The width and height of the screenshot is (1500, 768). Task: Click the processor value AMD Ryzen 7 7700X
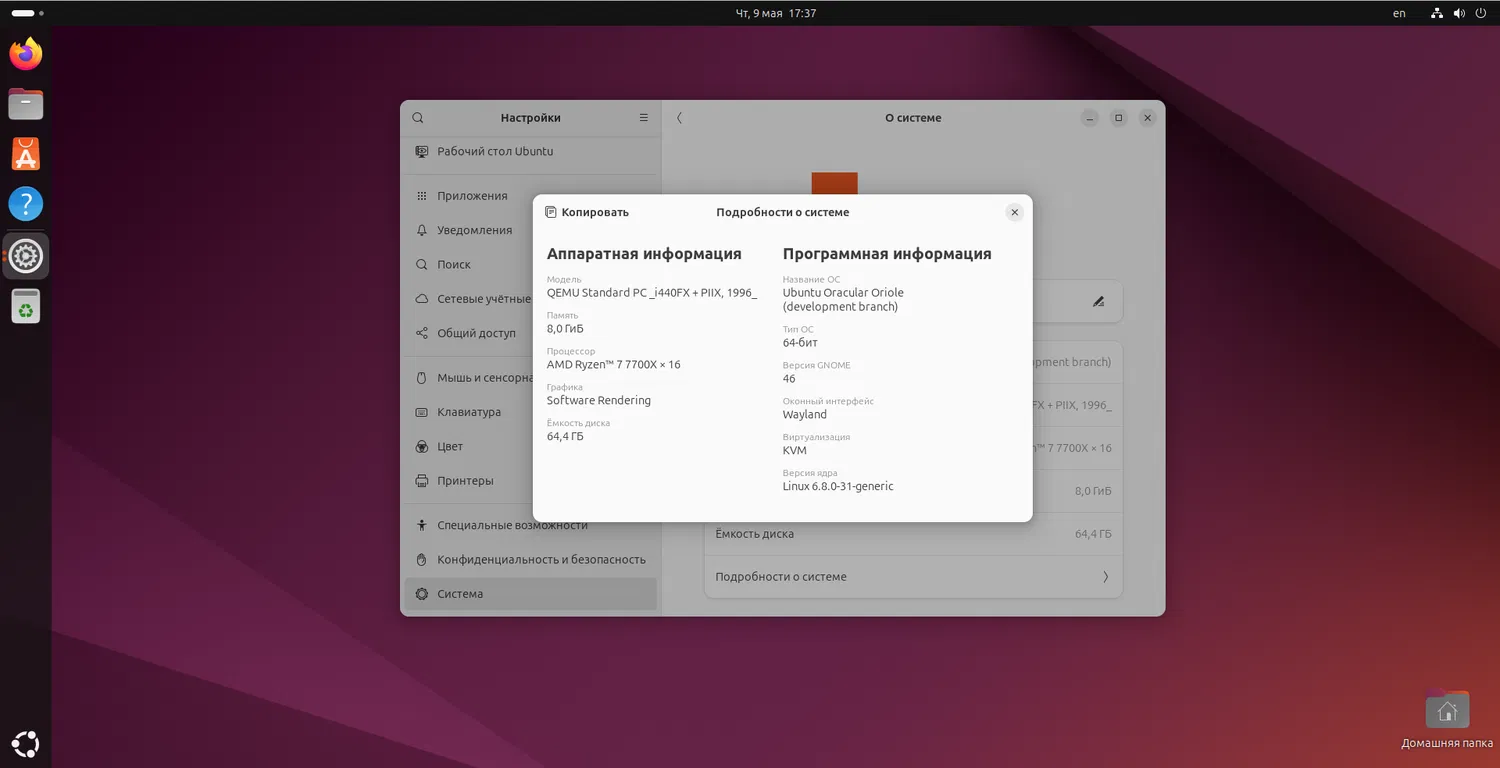tap(614, 365)
